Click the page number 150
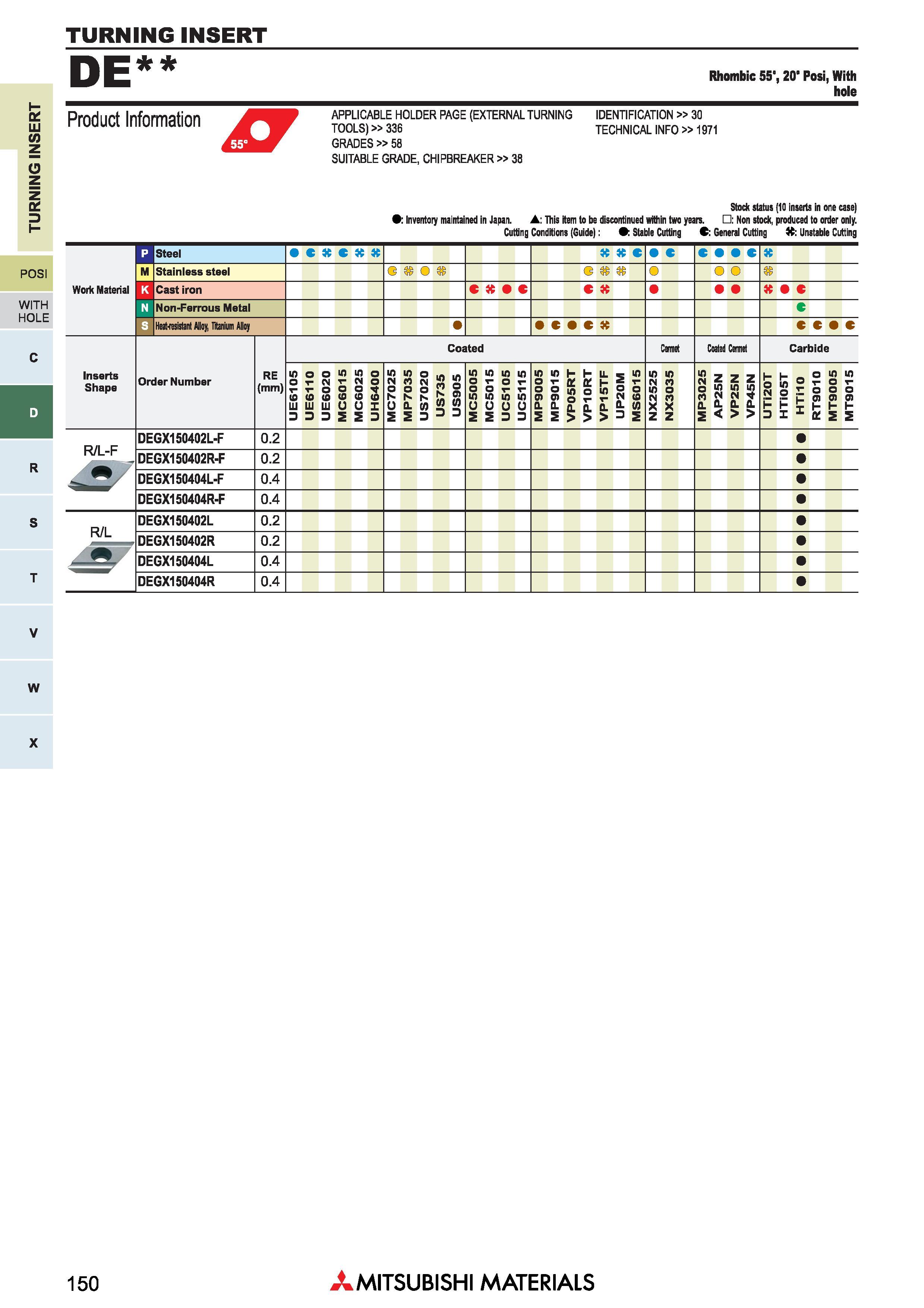Image resolution: width=924 pixels, height=1308 pixels. point(83,1283)
